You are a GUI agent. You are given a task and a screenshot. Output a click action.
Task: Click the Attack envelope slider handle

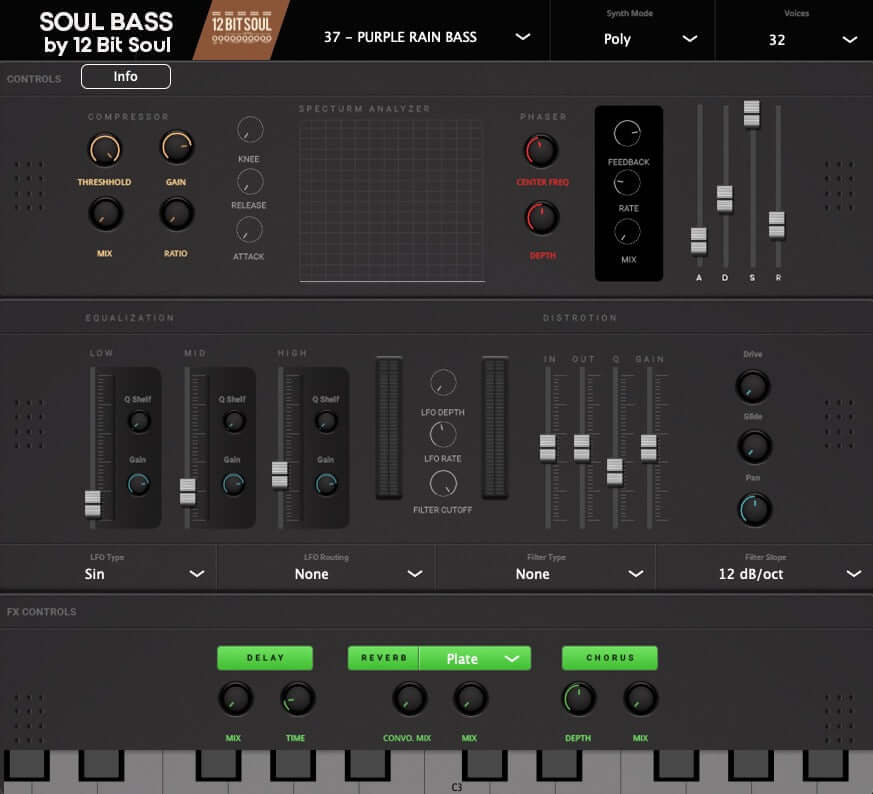(x=699, y=241)
